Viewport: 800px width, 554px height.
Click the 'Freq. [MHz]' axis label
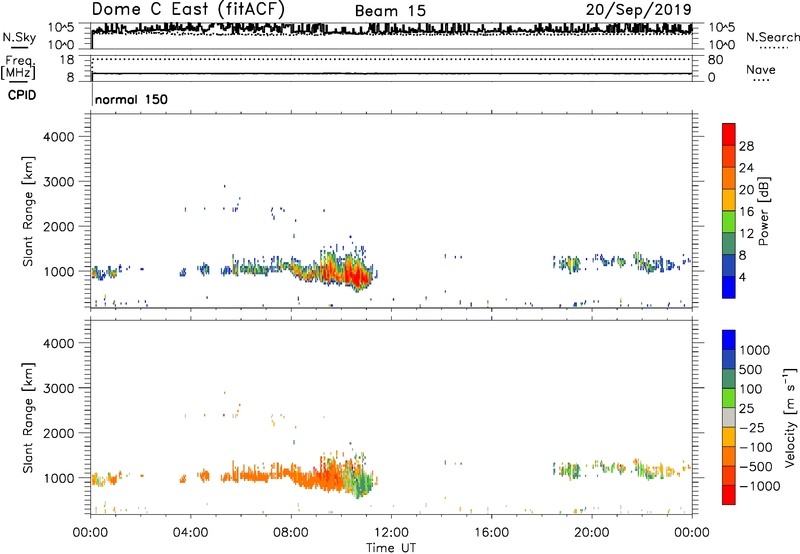[18, 68]
